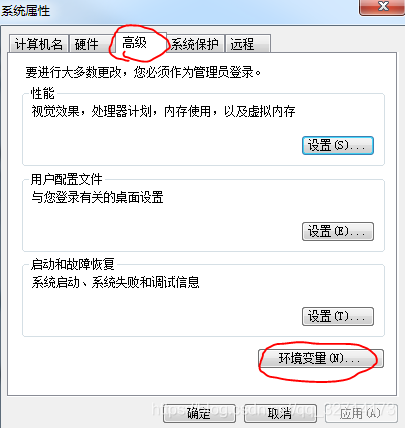Click the administrator login notice text
405x428 pixels.
pyautogui.click(x=143, y=72)
